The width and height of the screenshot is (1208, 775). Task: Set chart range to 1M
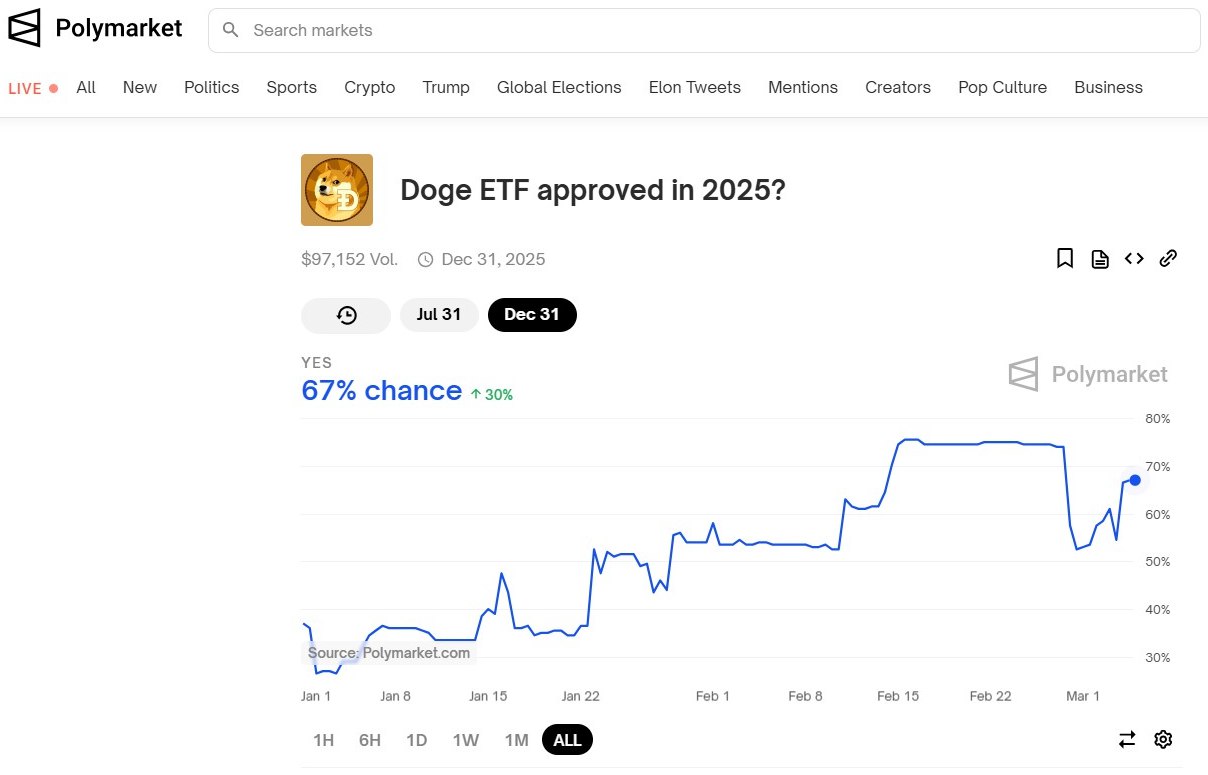click(x=516, y=740)
